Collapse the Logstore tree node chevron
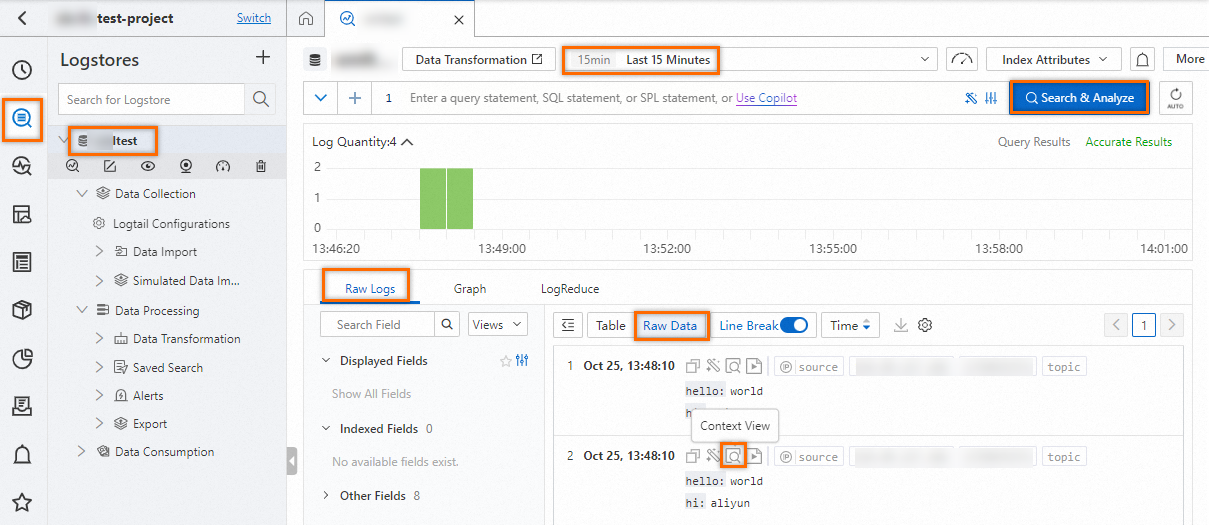Screen dimensions: 1209x525 click(x=64, y=141)
